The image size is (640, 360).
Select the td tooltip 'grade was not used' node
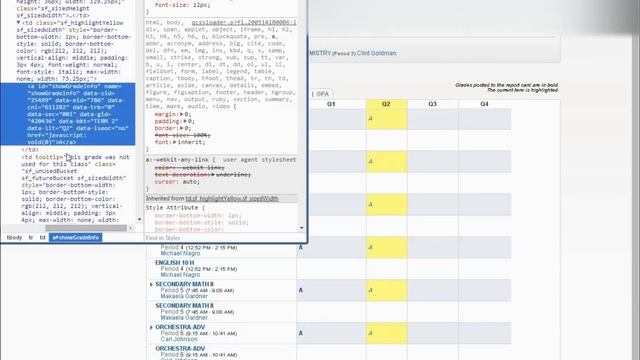[x=75, y=188]
